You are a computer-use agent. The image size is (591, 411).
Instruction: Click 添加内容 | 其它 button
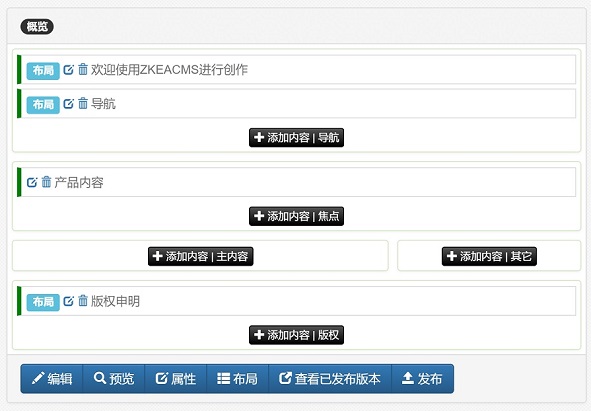tap(489, 256)
